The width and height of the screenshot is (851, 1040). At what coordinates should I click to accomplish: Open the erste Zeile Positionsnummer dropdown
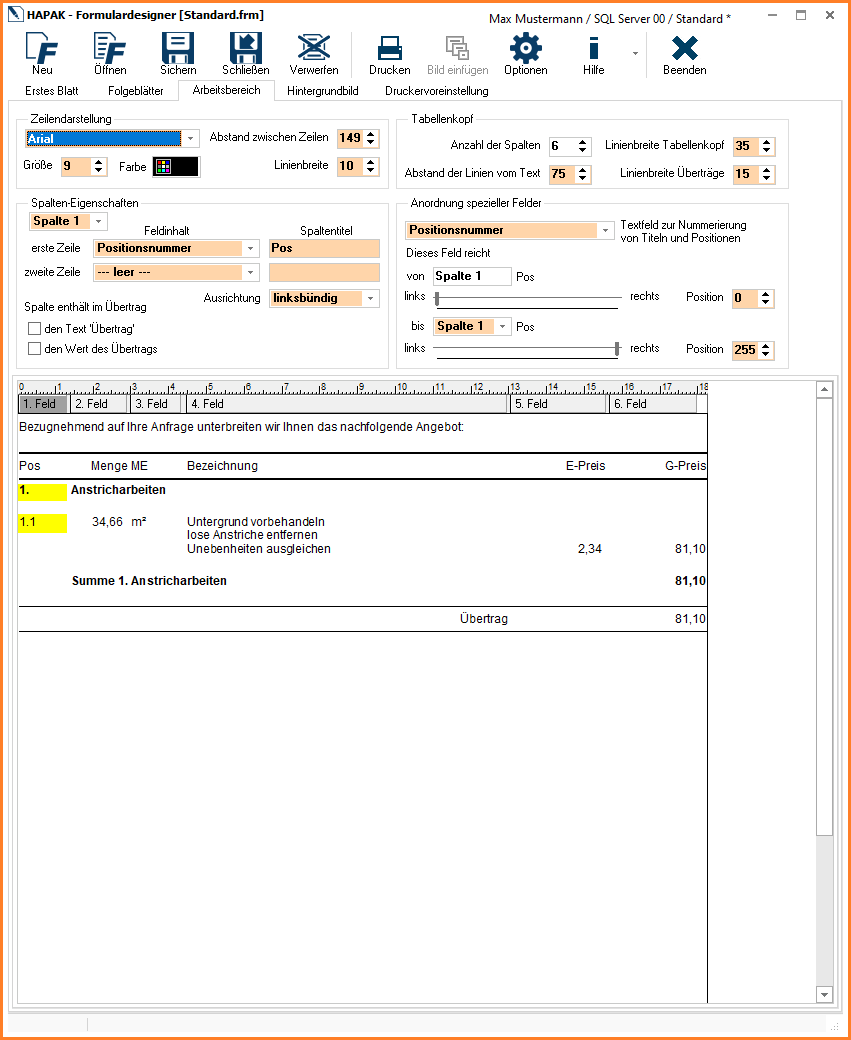coord(250,248)
